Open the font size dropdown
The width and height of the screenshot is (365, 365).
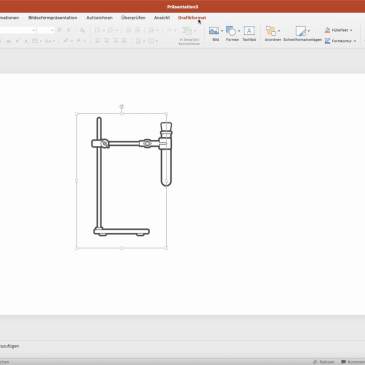52,30
